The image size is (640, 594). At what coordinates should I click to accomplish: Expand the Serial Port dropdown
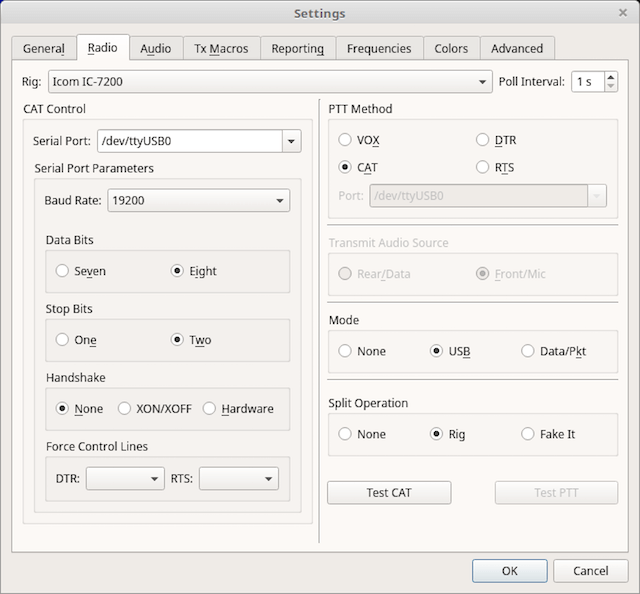[291, 141]
